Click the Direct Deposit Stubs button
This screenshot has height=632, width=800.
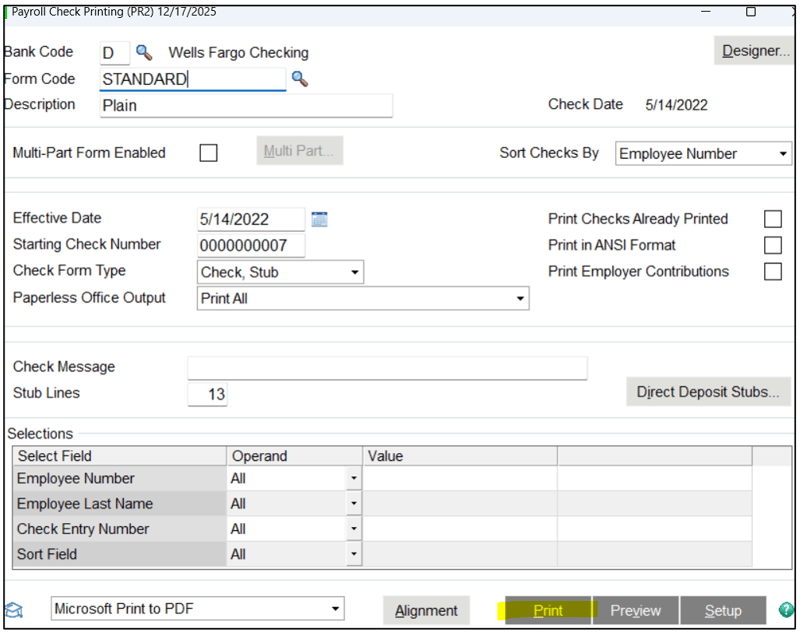pos(708,392)
